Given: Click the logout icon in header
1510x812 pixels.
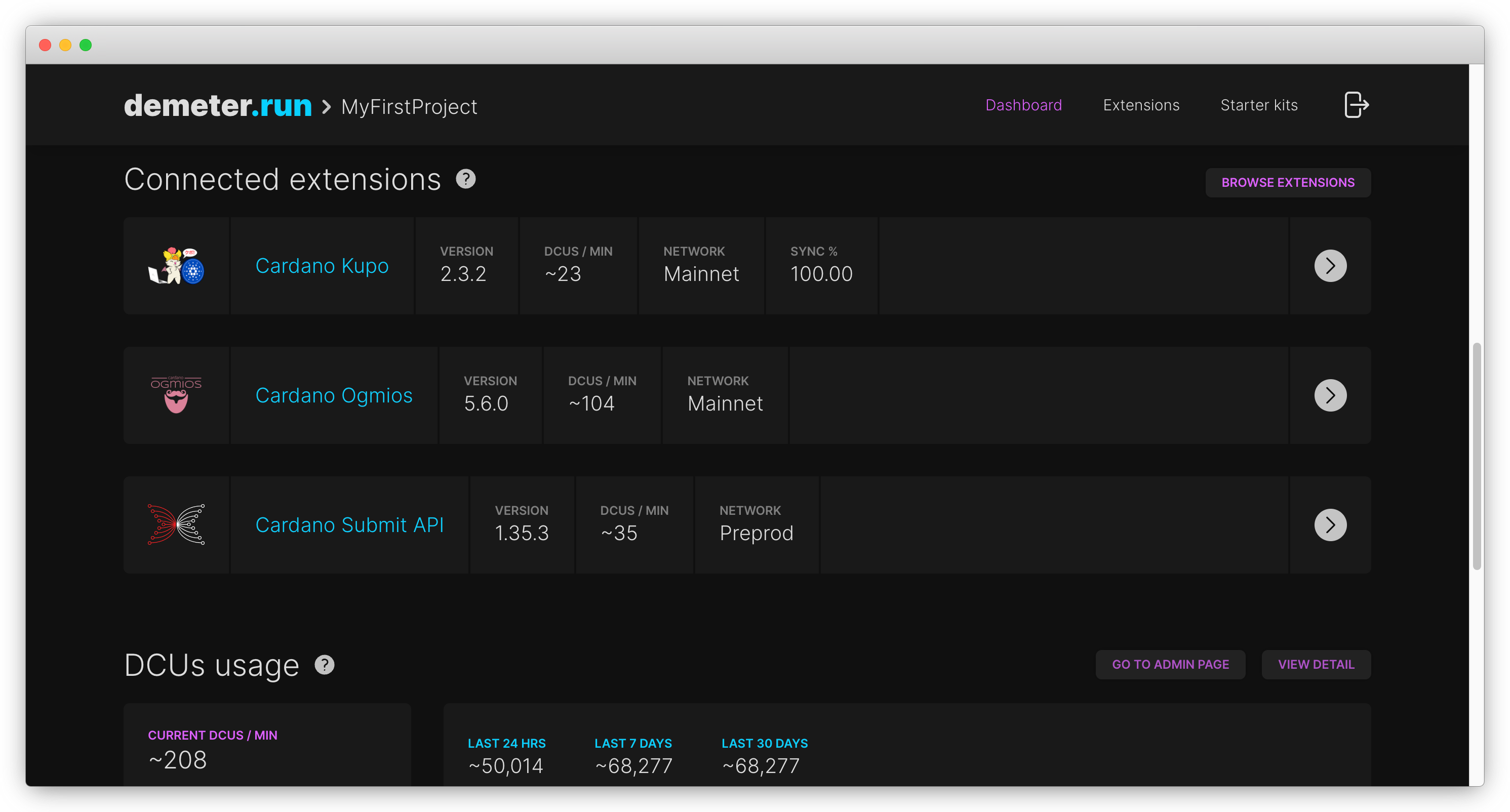Looking at the screenshot, I should click(x=1356, y=105).
